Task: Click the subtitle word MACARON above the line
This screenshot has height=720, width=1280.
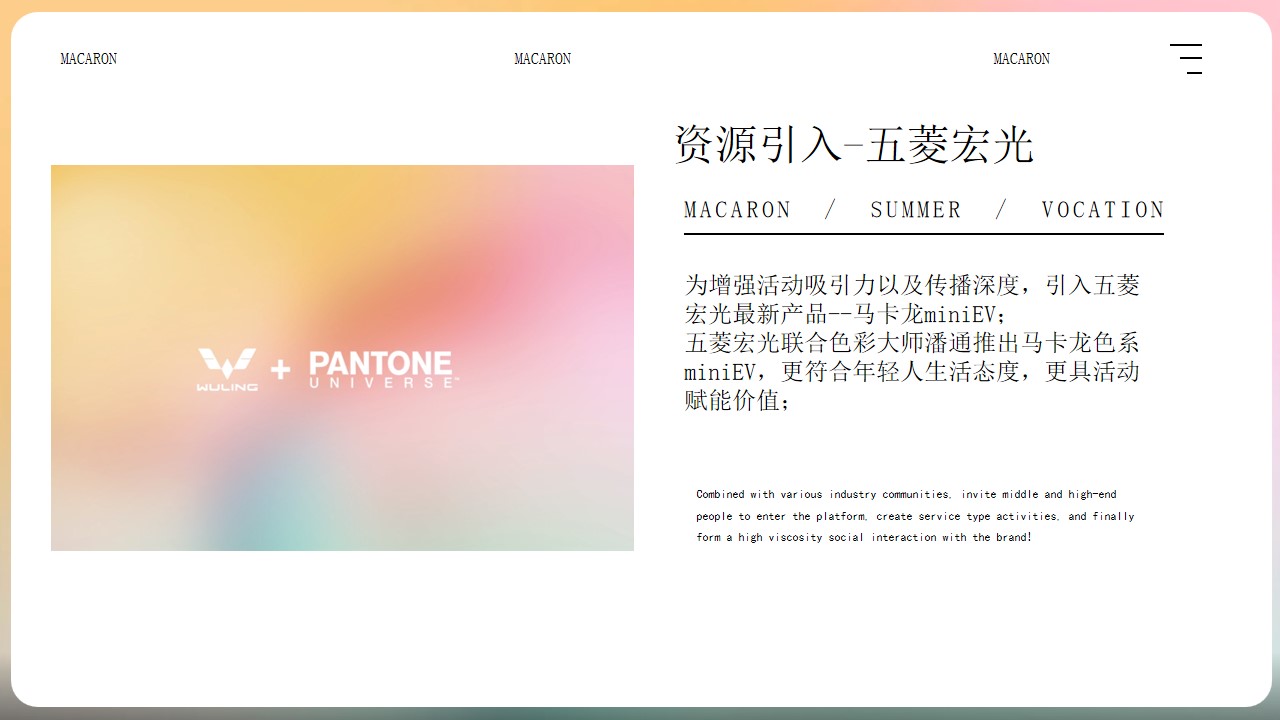Action: coord(738,210)
